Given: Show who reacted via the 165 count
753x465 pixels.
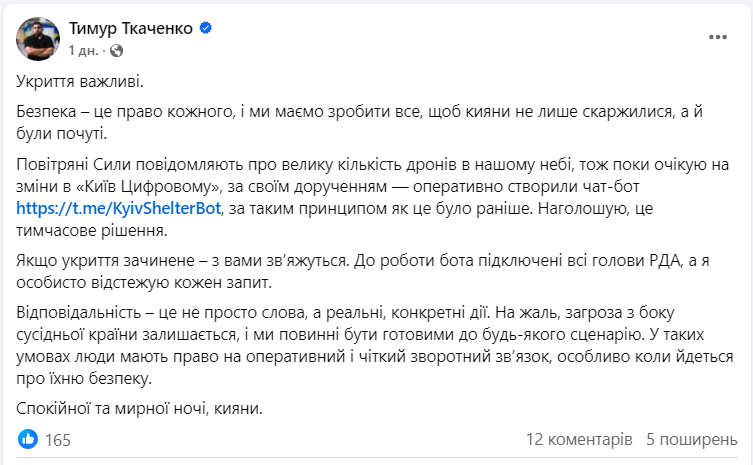Looking at the screenshot, I should (x=57, y=439).
